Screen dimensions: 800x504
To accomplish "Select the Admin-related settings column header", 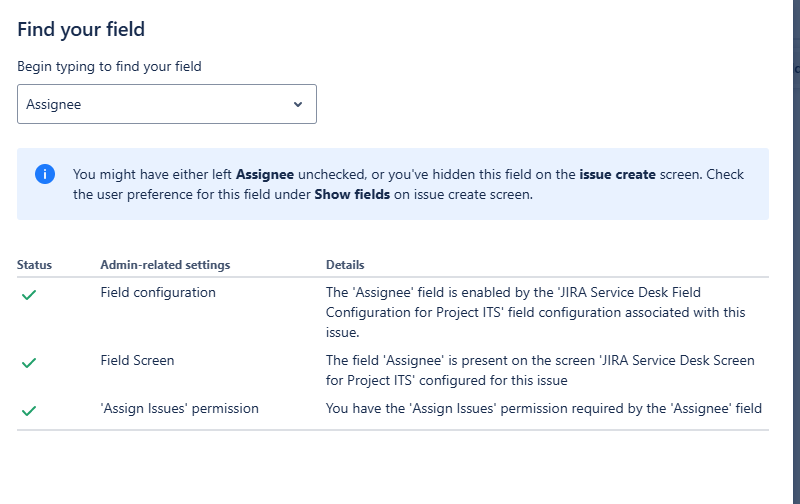I will click(x=165, y=265).
